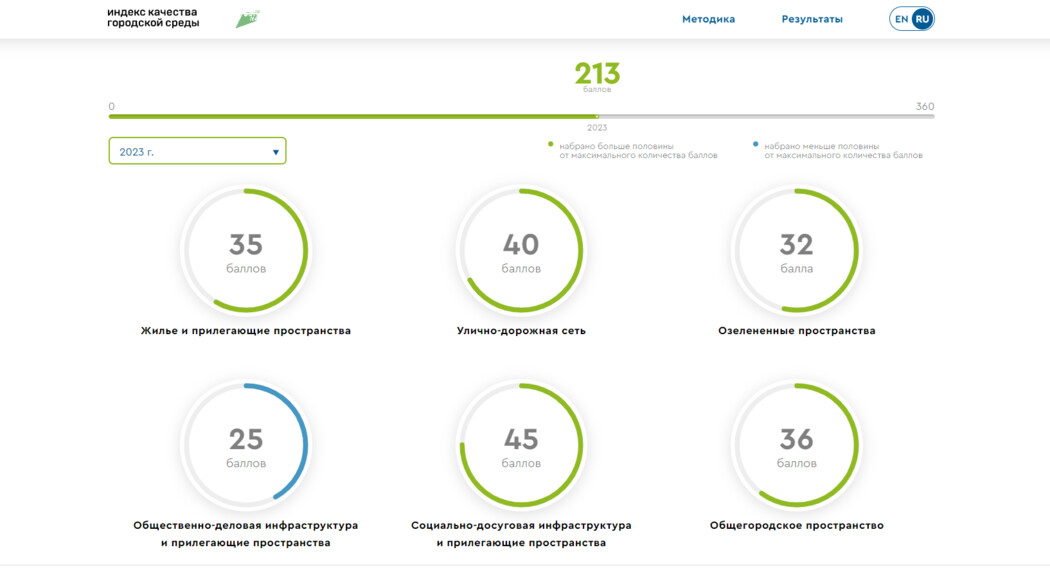Open 'Жилье и прилегающие пространства' label
1050x568 pixels.
pos(246,331)
